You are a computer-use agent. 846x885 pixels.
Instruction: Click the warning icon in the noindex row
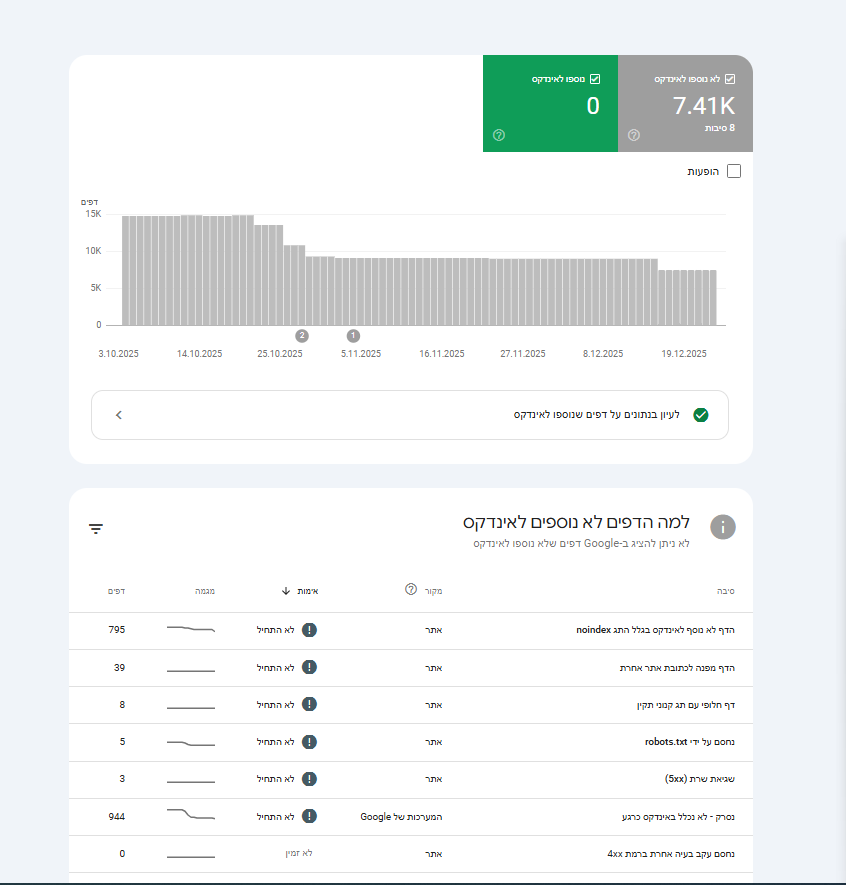(310, 630)
